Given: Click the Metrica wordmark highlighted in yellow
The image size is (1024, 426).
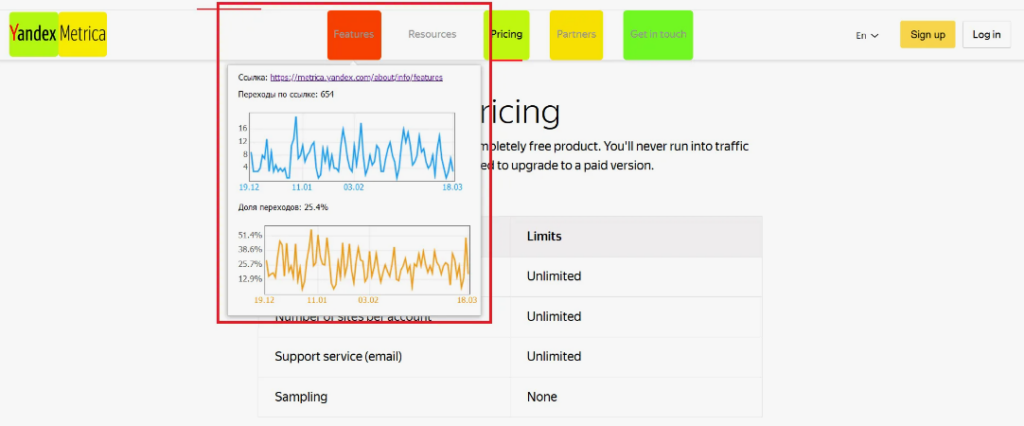Looking at the screenshot, I should 82,35.
